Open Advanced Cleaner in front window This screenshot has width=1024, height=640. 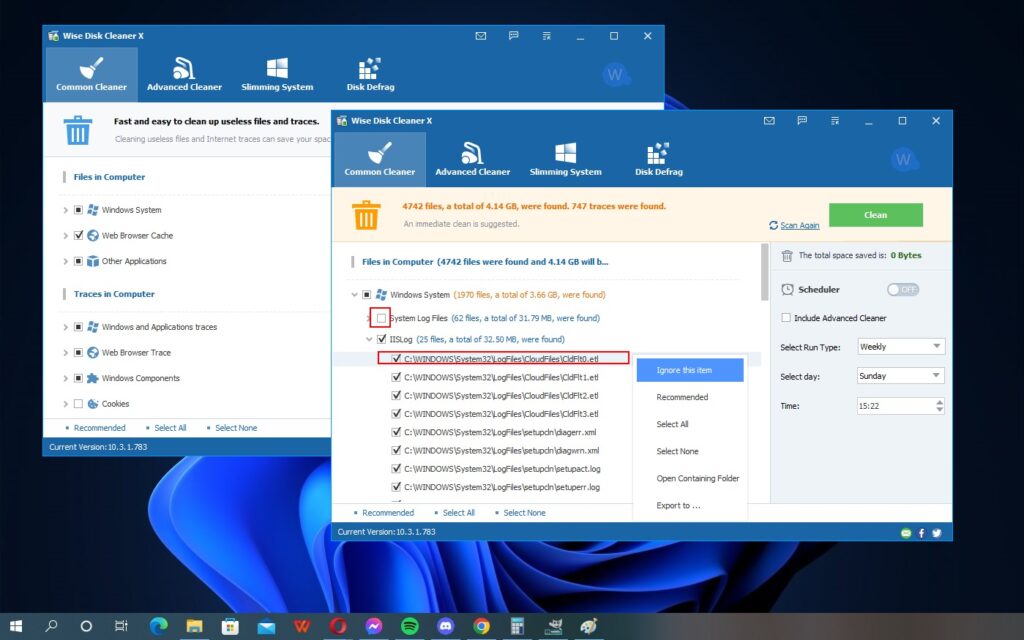coord(472,159)
